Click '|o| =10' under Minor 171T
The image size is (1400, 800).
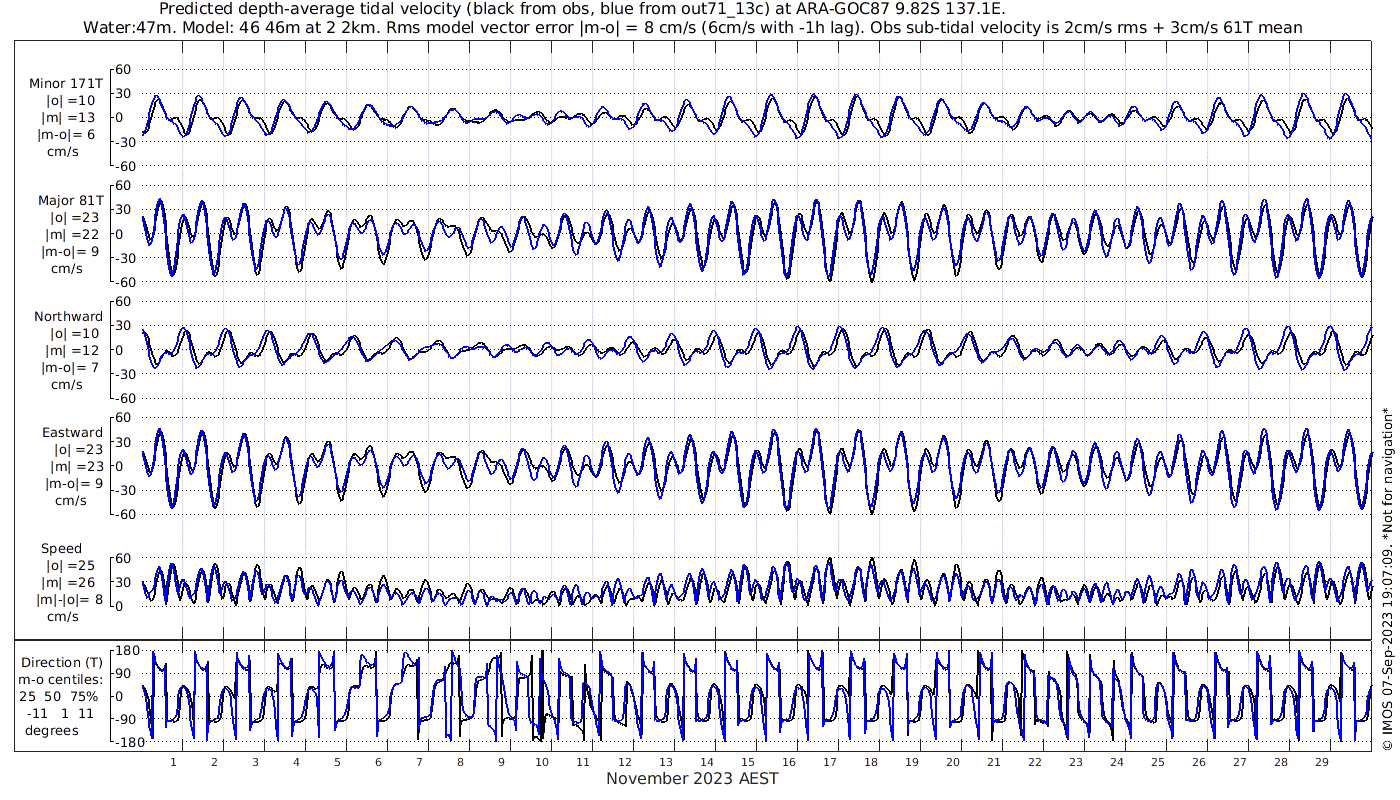[72, 101]
